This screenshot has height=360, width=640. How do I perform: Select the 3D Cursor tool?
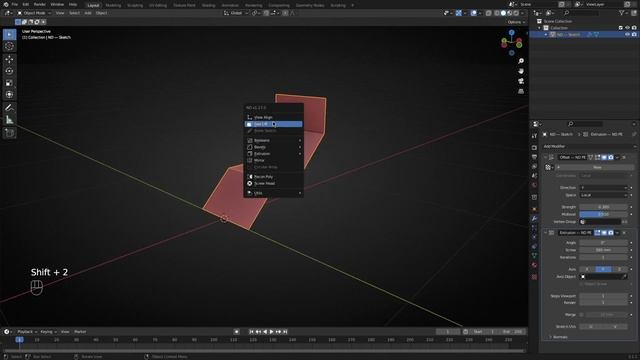click(x=9, y=46)
